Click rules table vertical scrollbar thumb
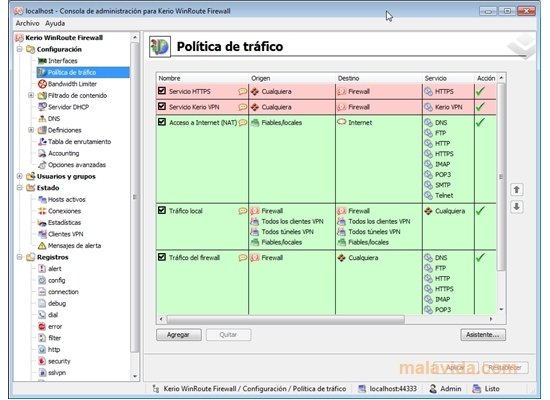Image resolution: width=550 pixels, height=400 pixels. coord(501,176)
